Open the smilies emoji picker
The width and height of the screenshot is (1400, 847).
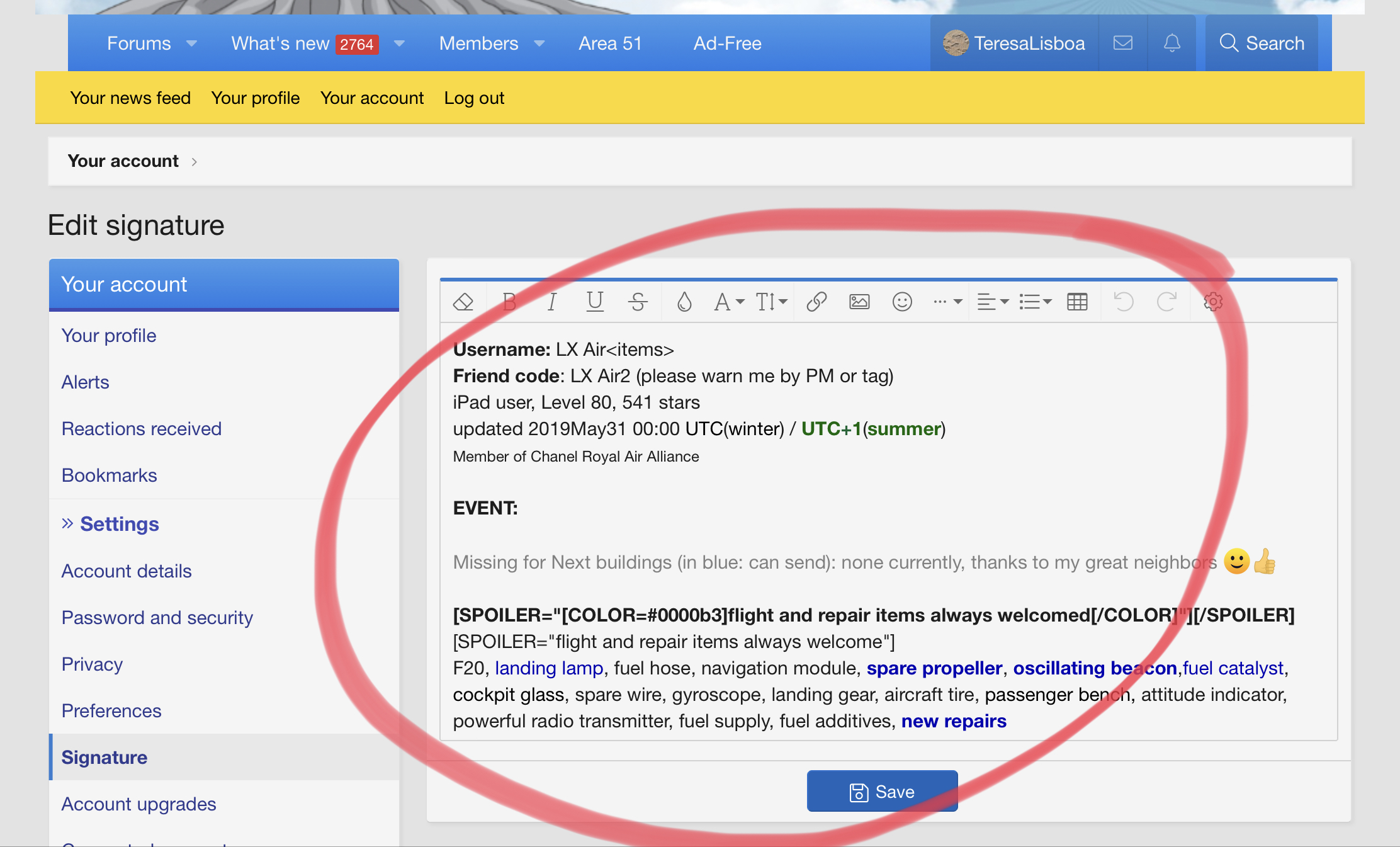(902, 302)
